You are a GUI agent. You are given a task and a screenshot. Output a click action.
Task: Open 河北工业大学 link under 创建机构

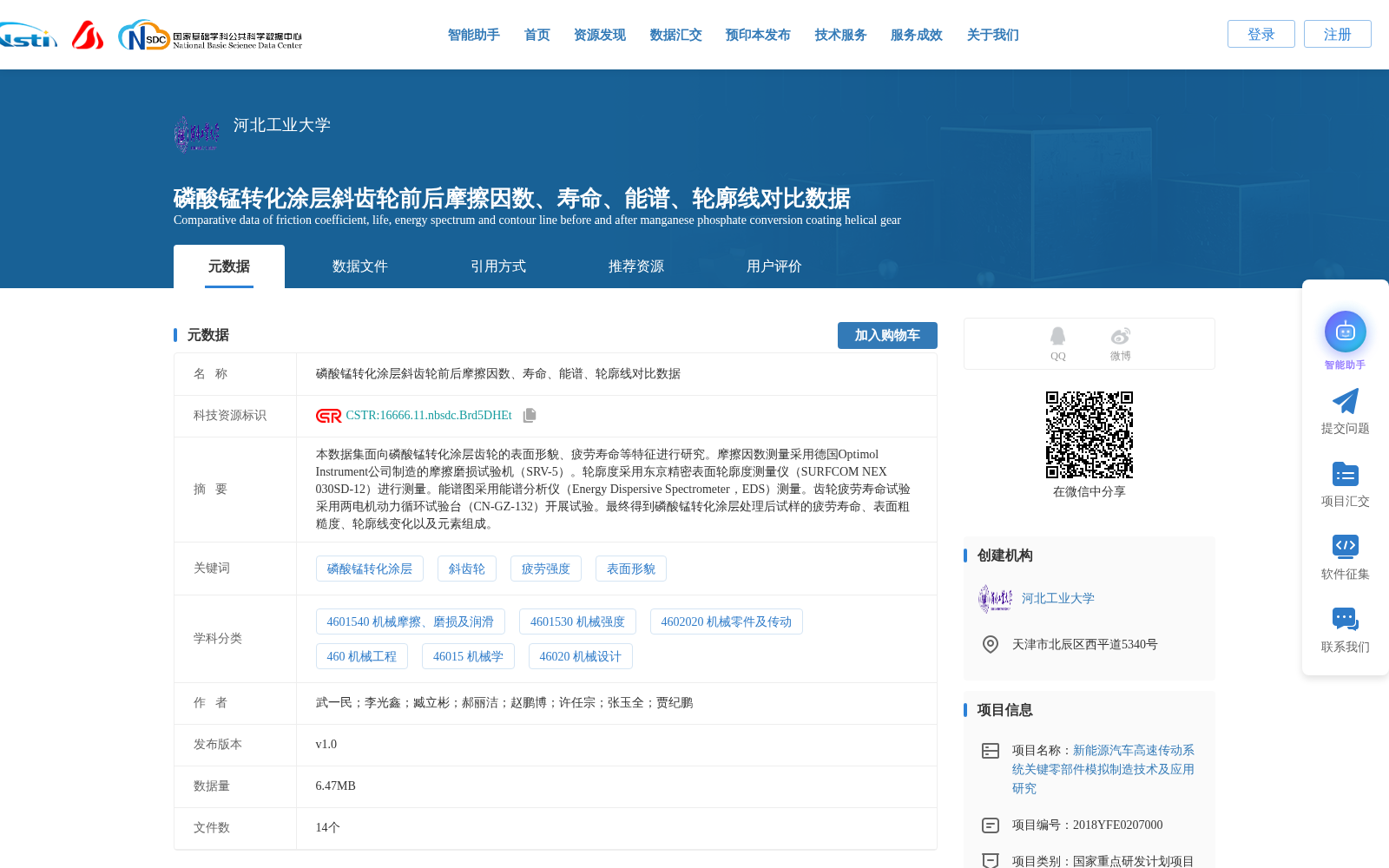(1058, 599)
